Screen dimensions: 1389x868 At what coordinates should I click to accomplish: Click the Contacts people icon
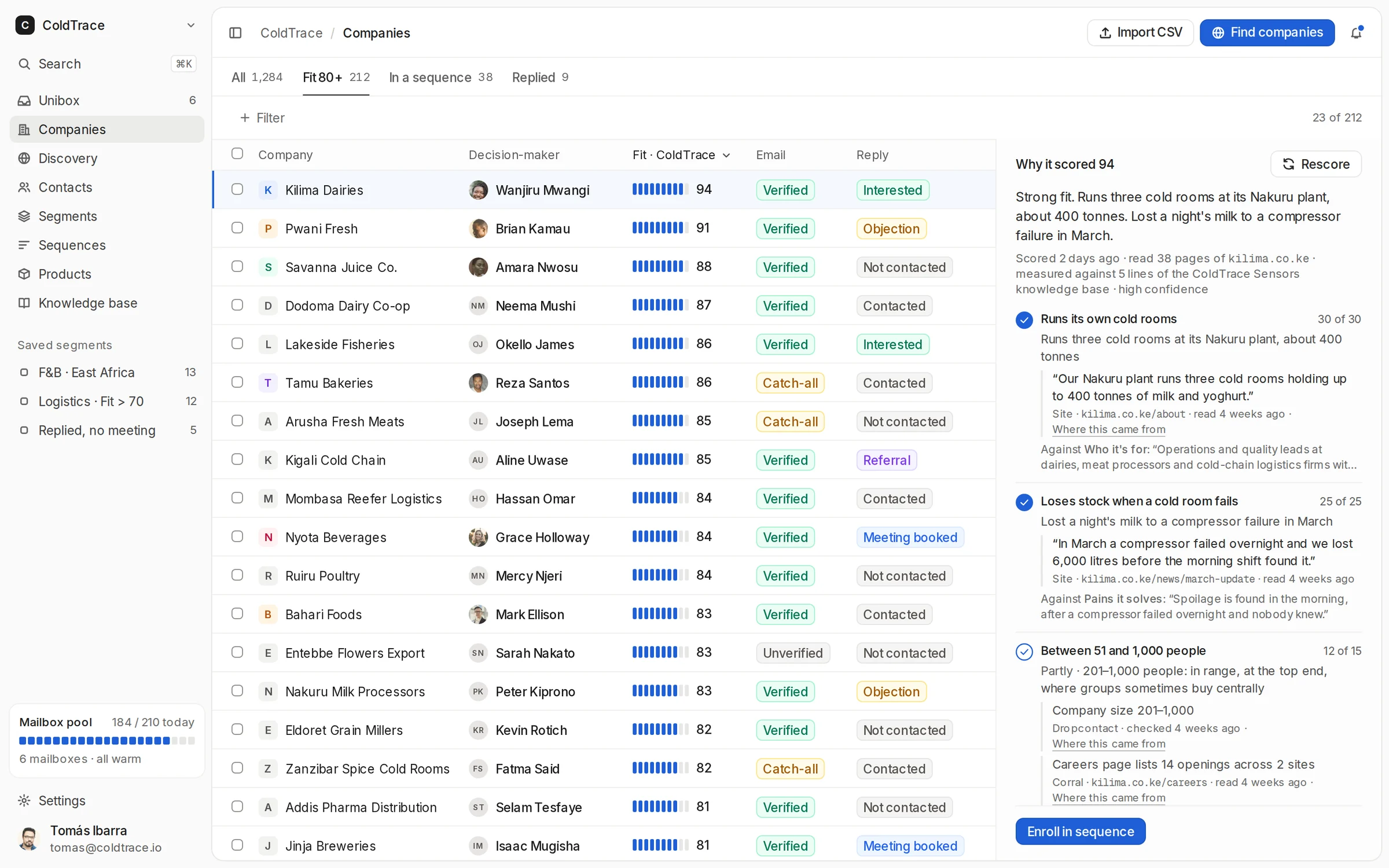coord(24,187)
